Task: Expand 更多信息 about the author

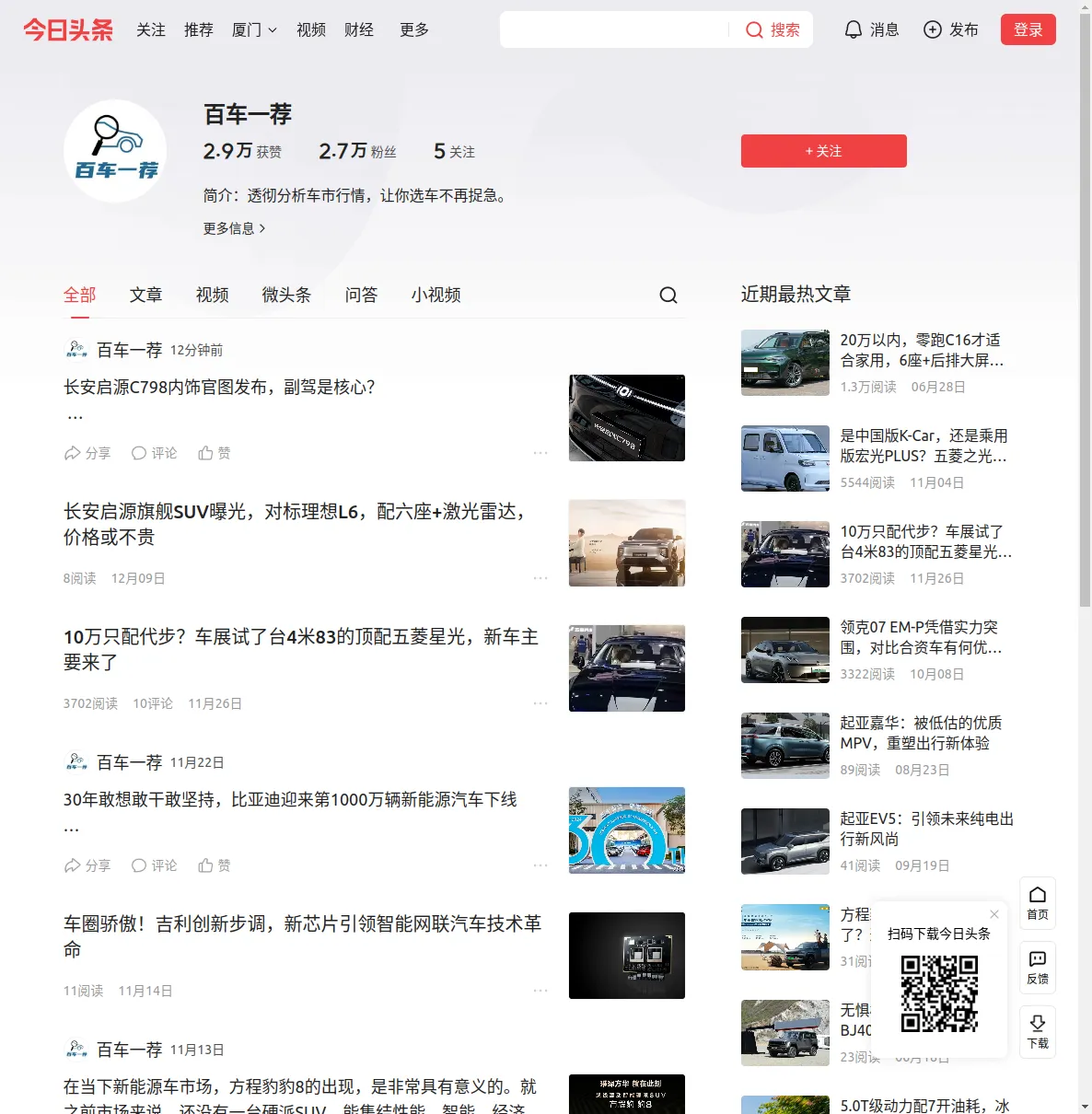Action: [235, 228]
